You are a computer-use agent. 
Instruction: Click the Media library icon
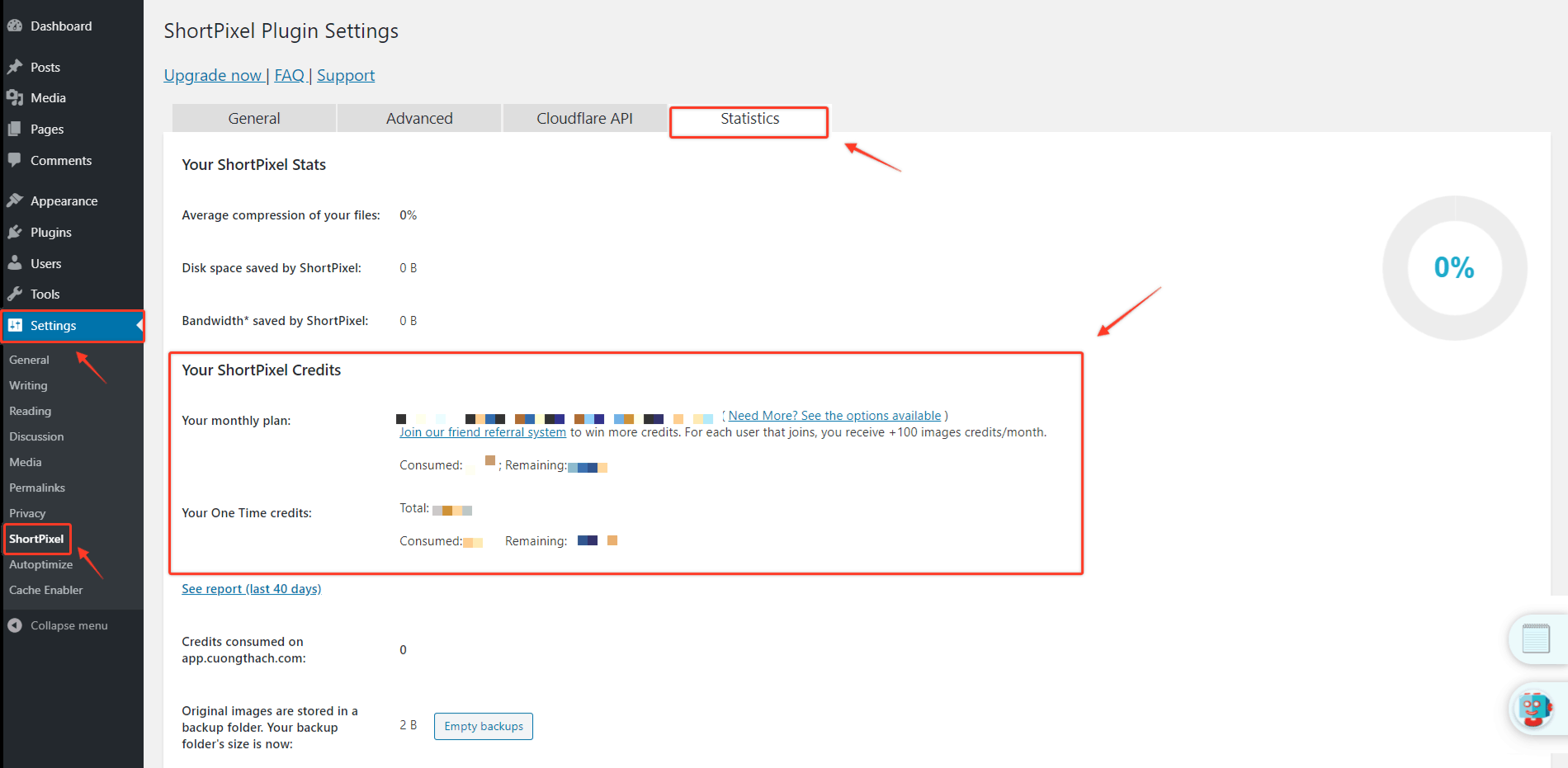[15, 97]
